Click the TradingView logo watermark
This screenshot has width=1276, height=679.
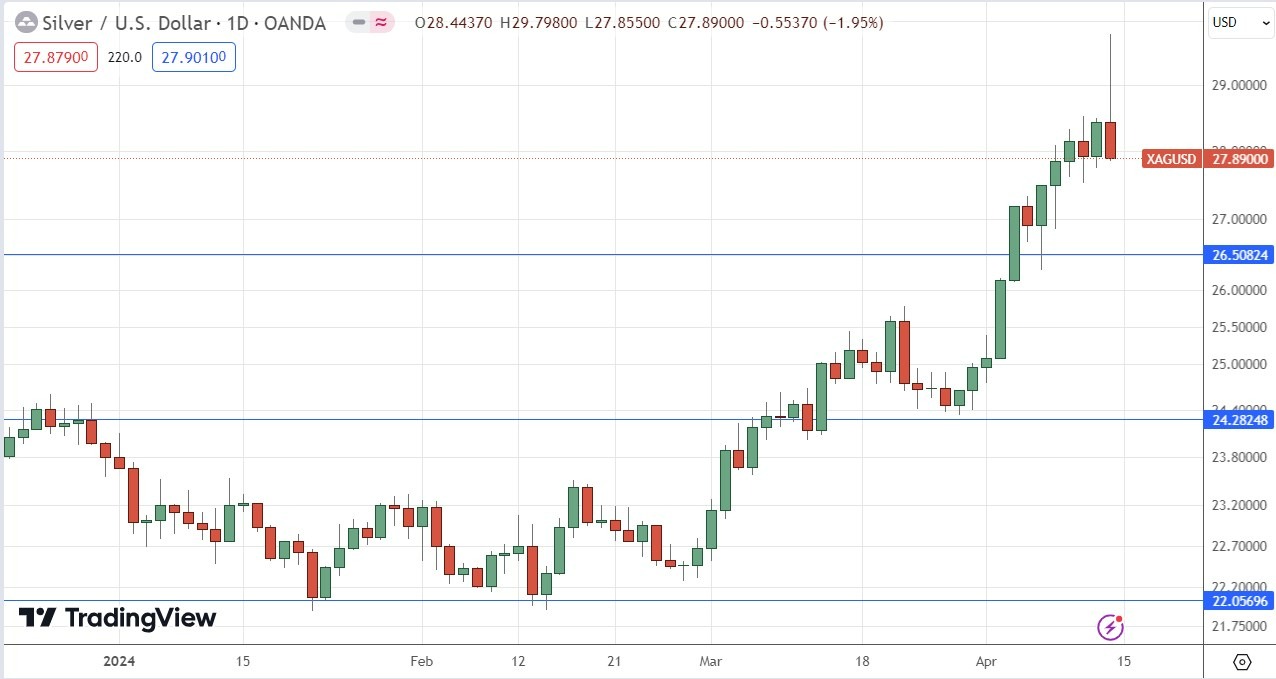(x=115, y=618)
